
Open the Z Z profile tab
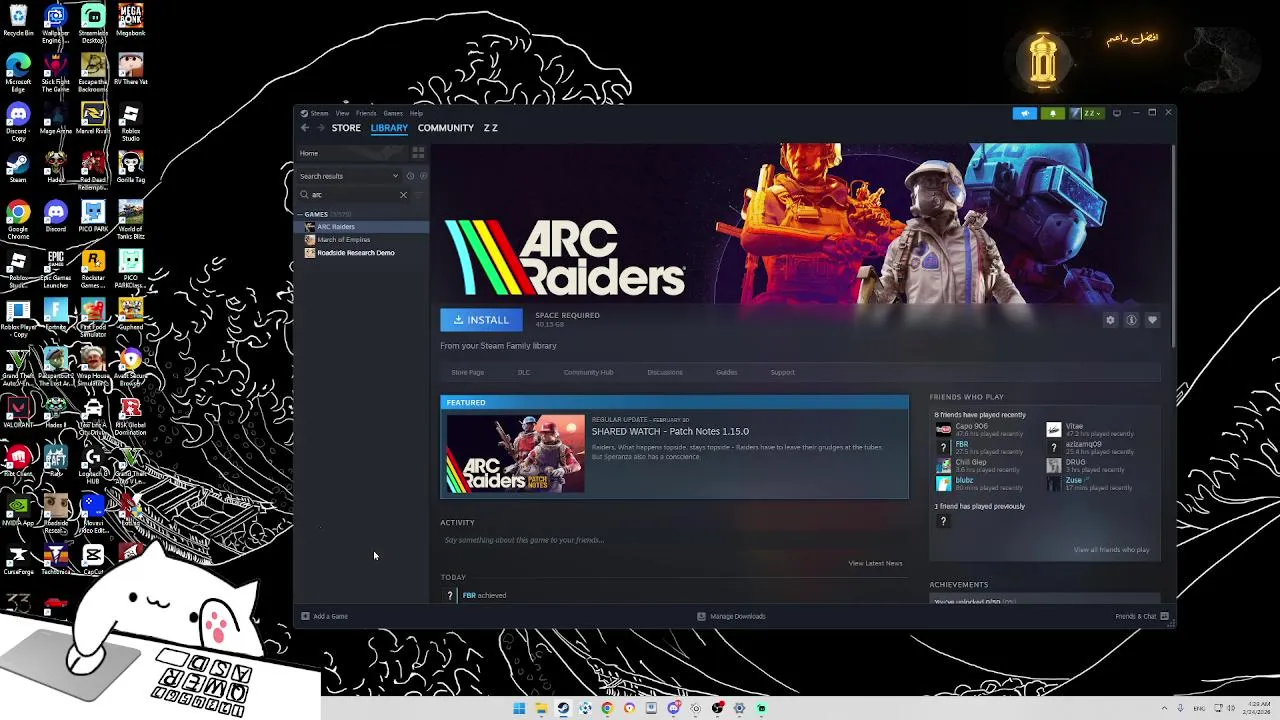point(490,128)
